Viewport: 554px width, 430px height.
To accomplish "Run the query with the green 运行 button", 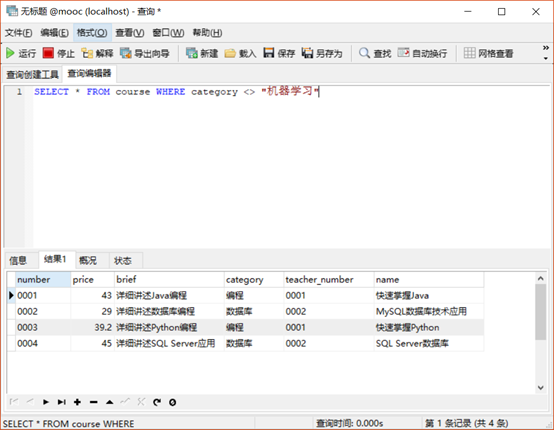I will (x=21, y=53).
